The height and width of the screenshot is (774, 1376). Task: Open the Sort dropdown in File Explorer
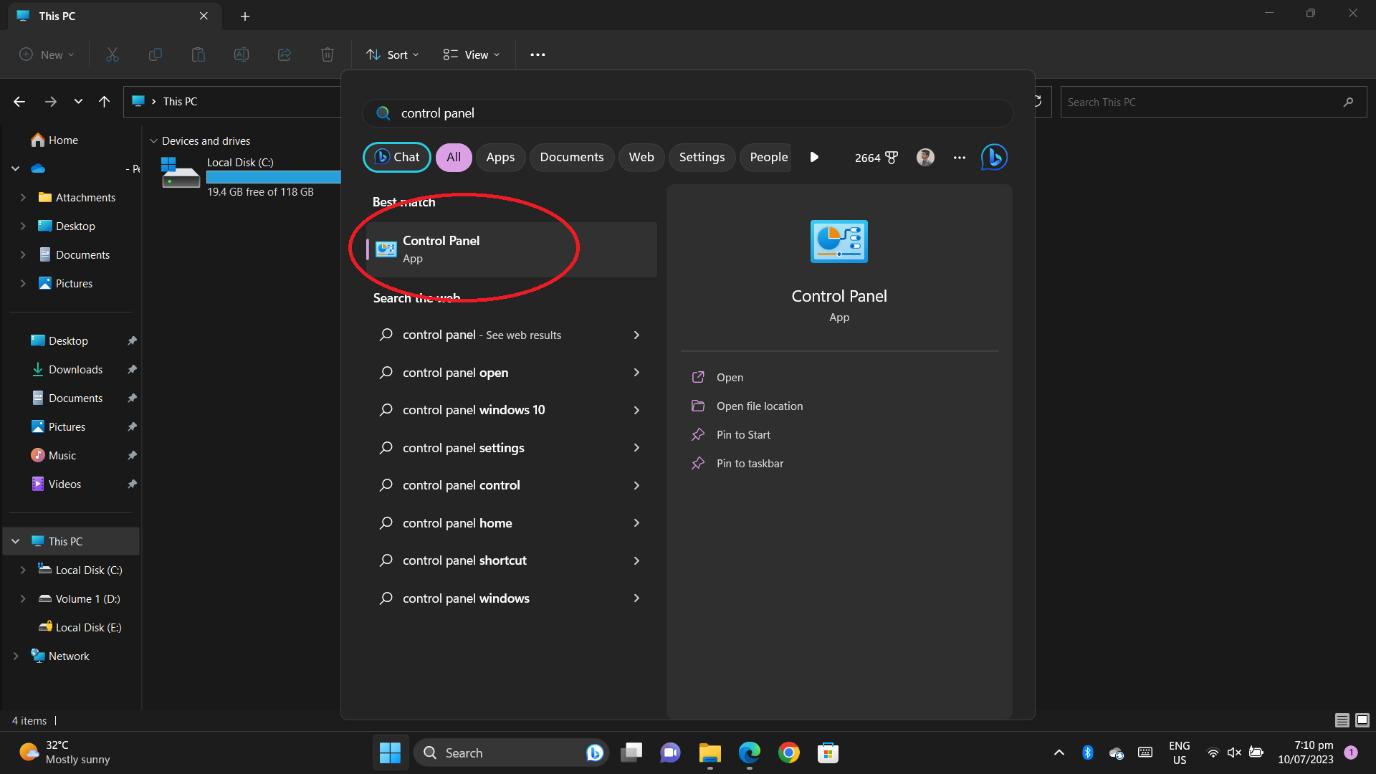(x=392, y=54)
